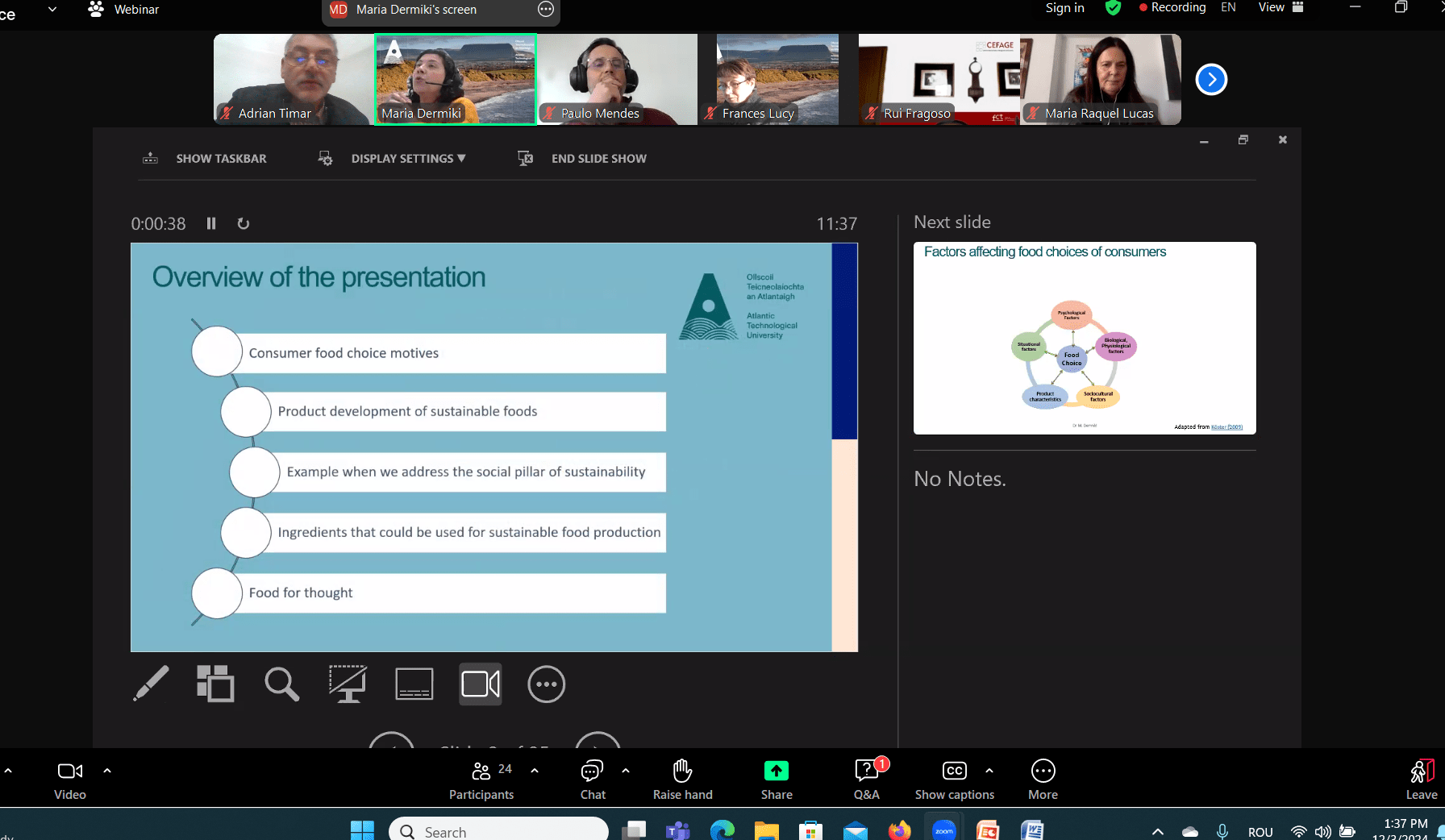This screenshot has width=1445, height=840.
Task: Restart the presentation timer
Action: click(243, 223)
